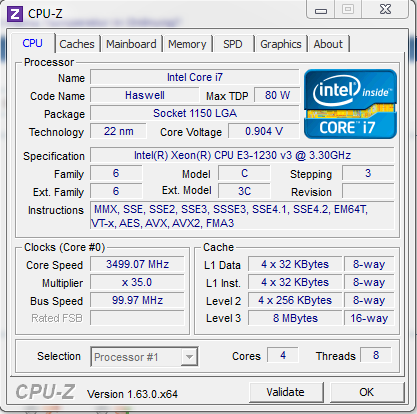
Task: Click the Validate button
Action: (x=286, y=392)
